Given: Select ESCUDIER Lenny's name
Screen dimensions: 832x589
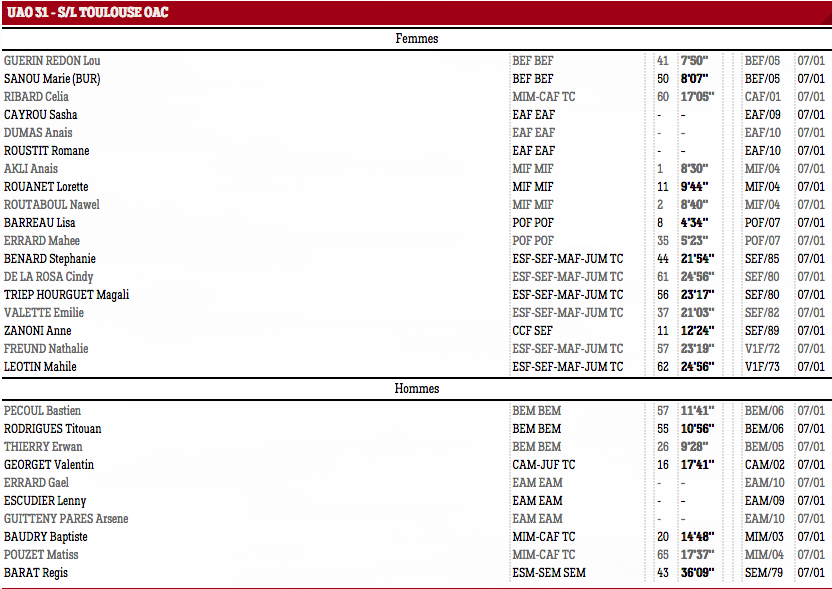Looking at the screenshot, I should pyautogui.click(x=45, y=501).
